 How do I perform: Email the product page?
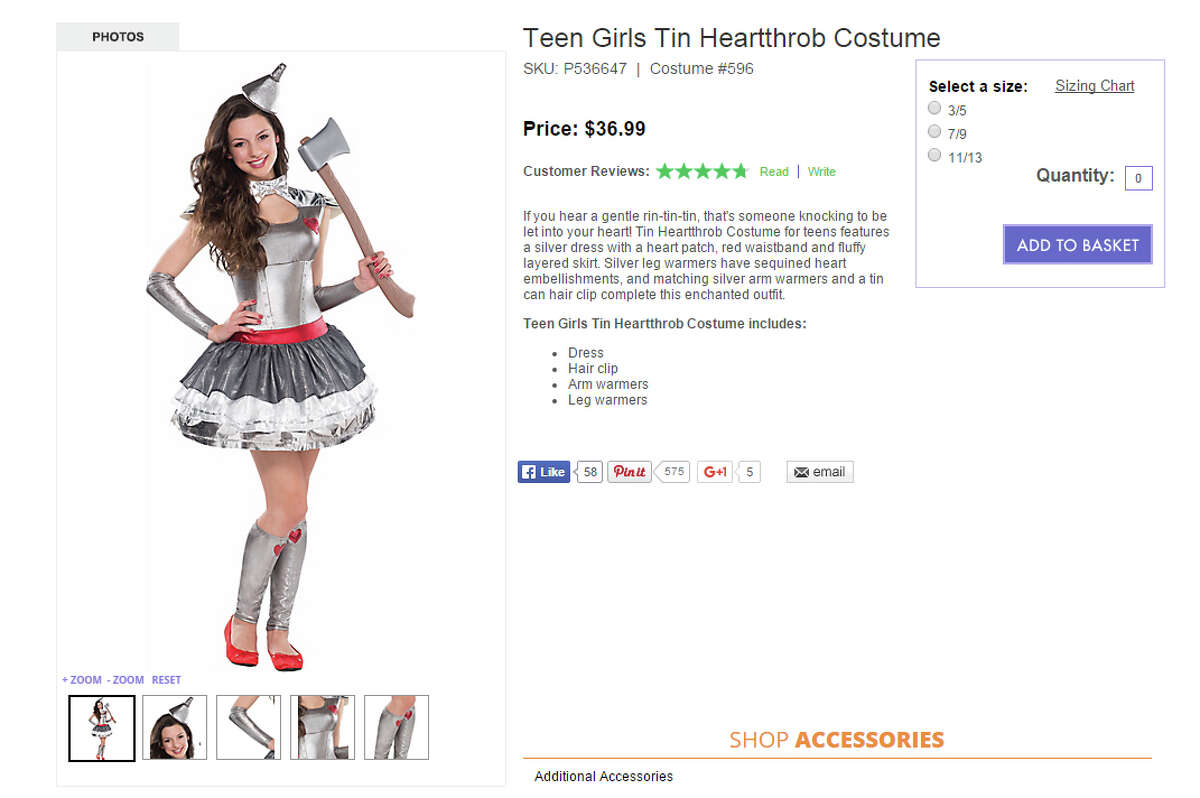(x=819, y=471)
